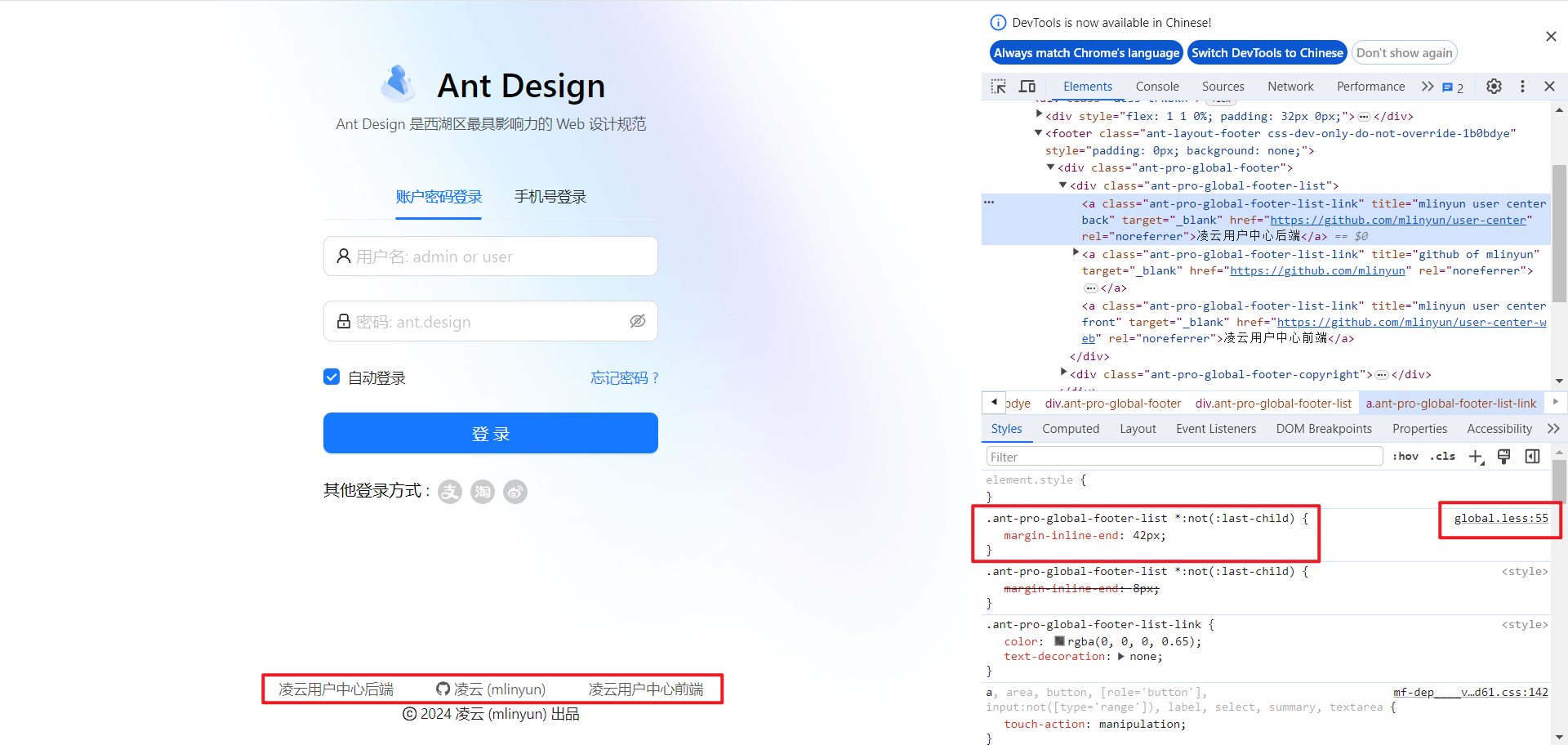Activate the inspect element picker icon
This screenshot has height=745, width=1568.
(x=998, y=87)
